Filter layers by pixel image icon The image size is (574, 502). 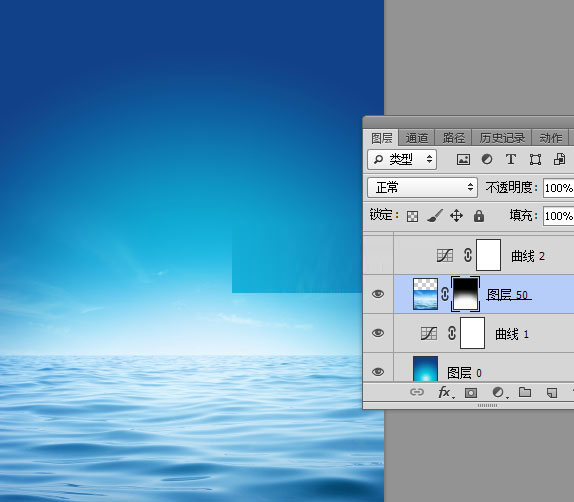tap(463, 160)
